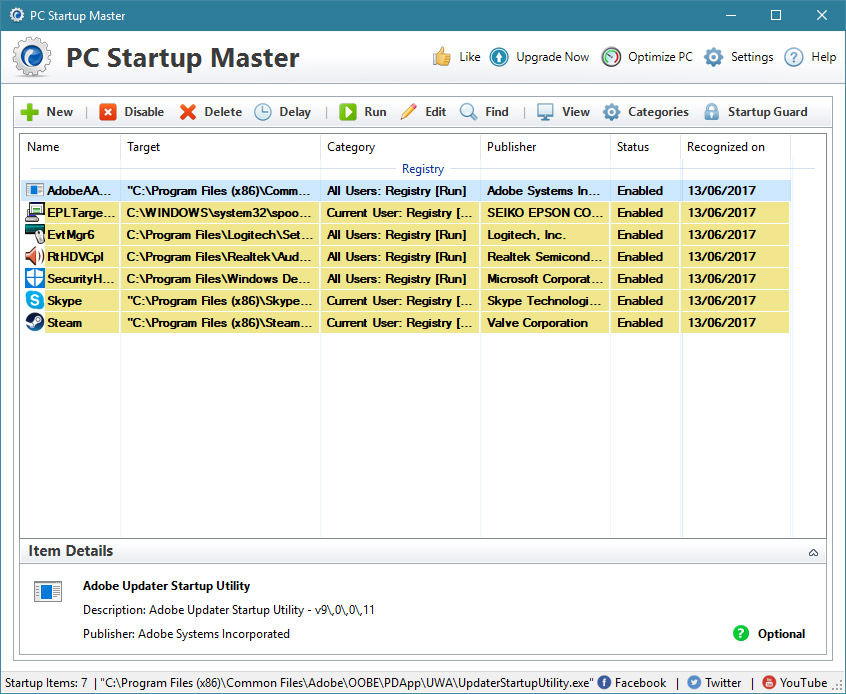Click the Edit pencil icon

point(409,112)
